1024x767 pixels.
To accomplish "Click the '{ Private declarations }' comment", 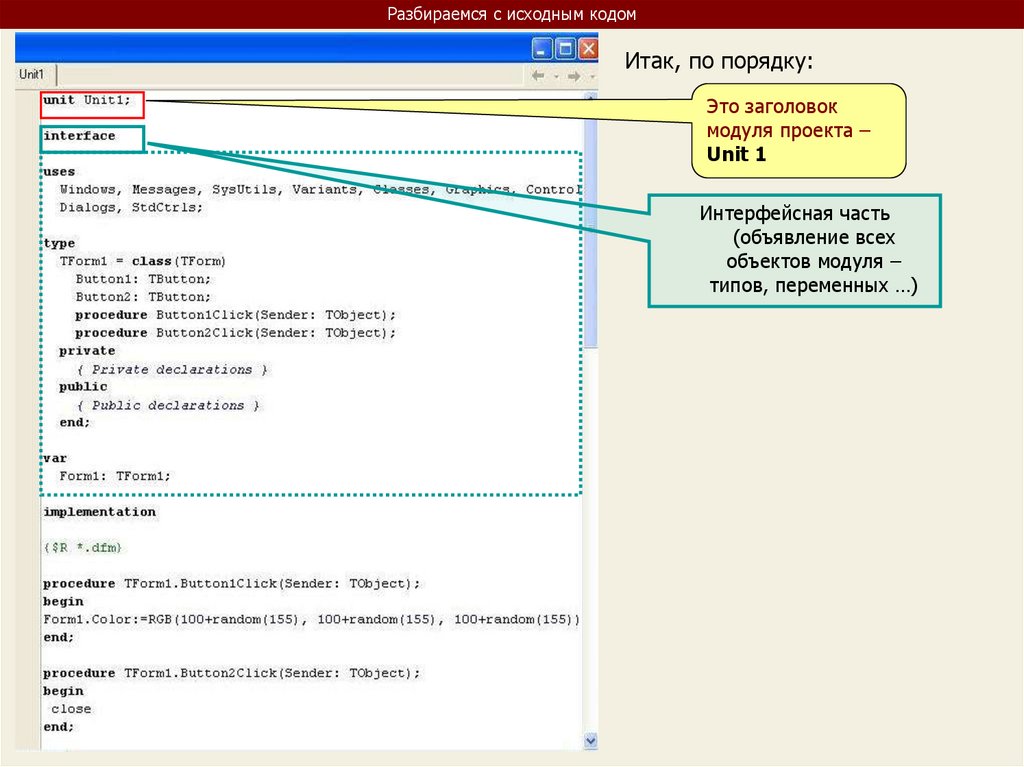I will (172, 370).
